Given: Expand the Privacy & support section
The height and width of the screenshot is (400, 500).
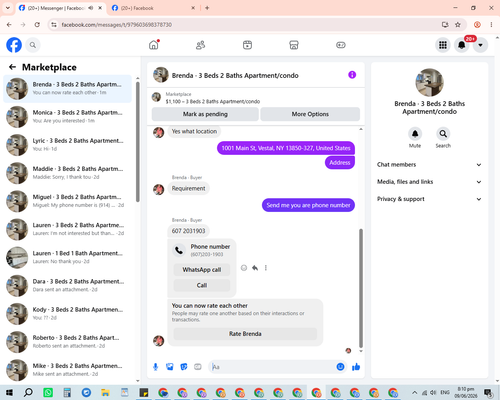Looking at the screenshot, I should tap(429, 199).
